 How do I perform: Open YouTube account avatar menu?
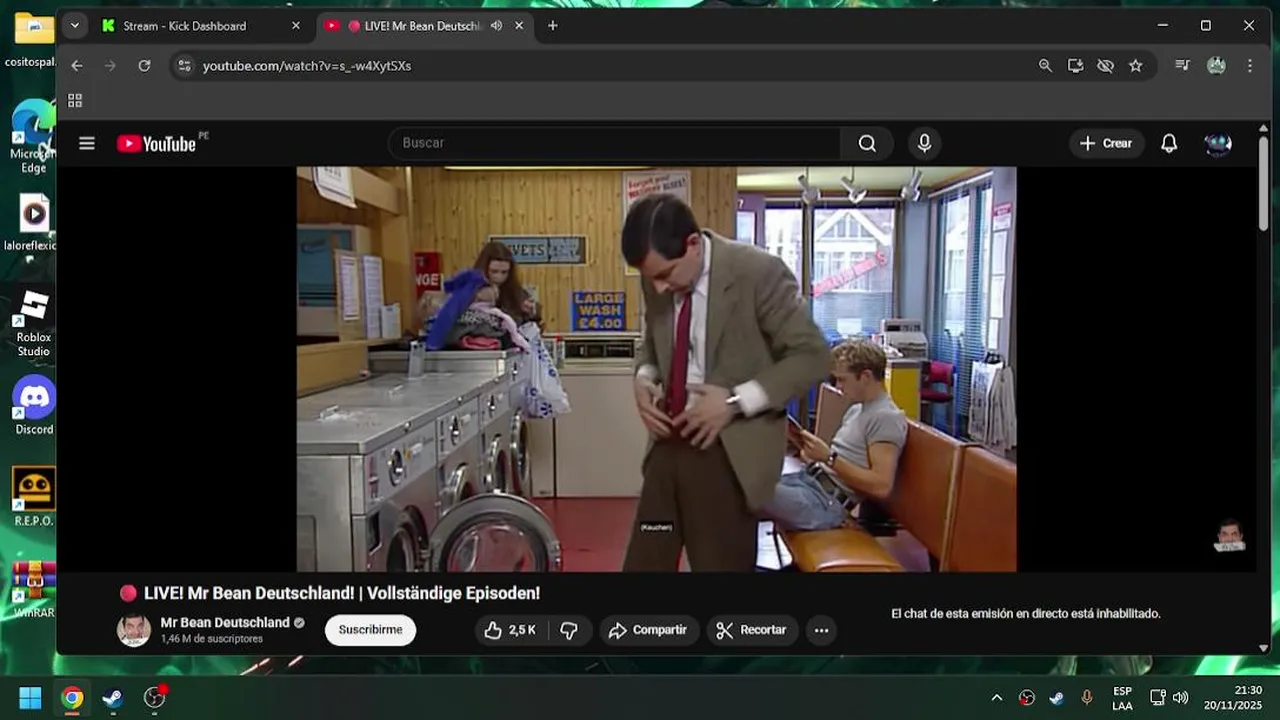coord(1218,143)
